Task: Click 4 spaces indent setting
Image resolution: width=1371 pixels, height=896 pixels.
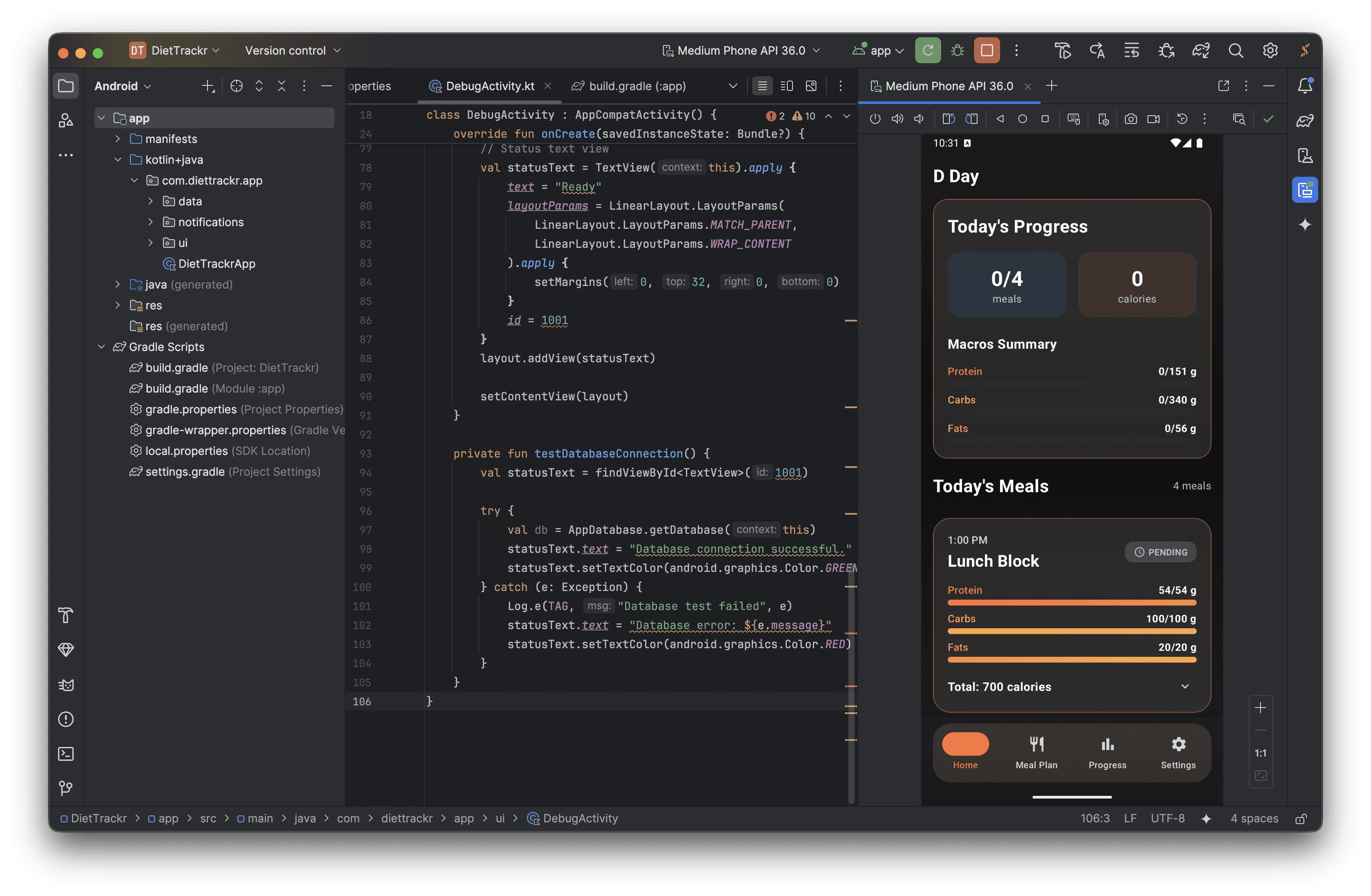Action: click(1254, 818)
